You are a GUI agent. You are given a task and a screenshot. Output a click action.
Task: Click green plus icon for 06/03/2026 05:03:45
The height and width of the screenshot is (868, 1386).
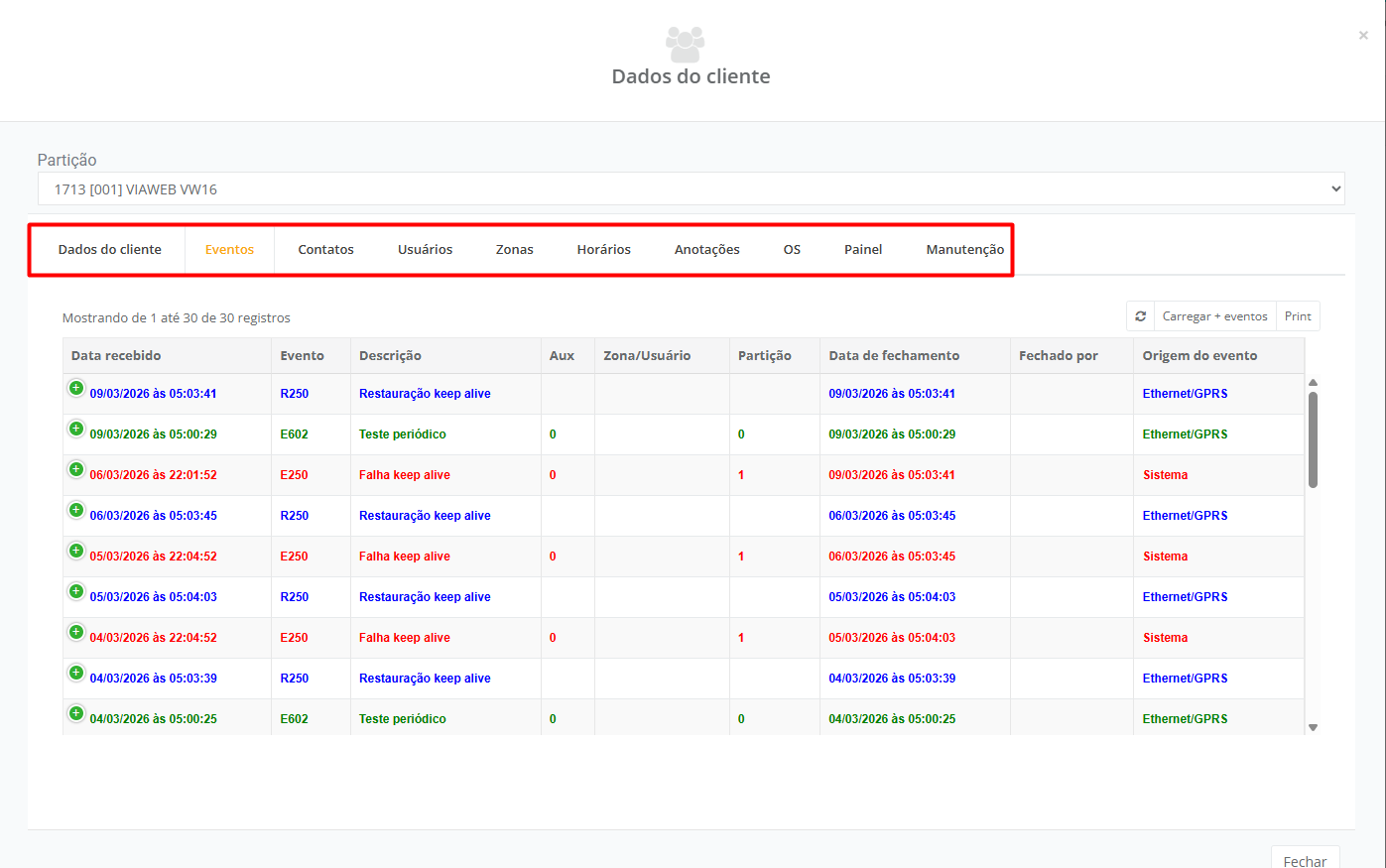pos(76,510)
